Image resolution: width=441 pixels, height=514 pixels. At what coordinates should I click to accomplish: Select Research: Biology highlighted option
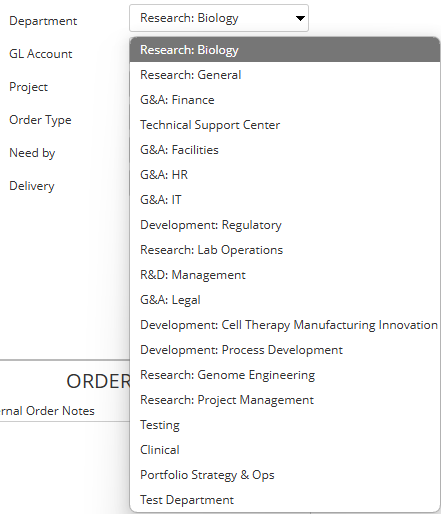coord(285,50)
